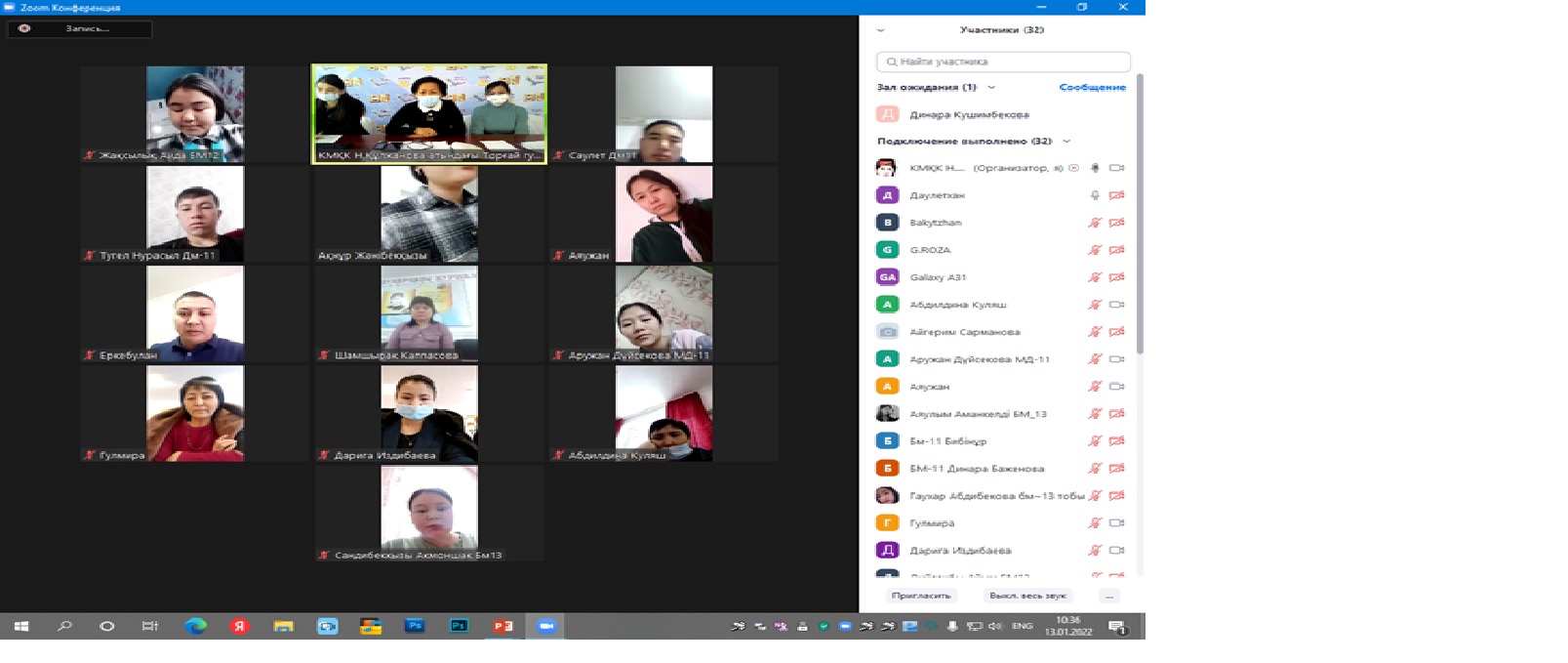Open the '...' more options menu
Screen dimensions: 1568x663
click(x=1108, y=596)
